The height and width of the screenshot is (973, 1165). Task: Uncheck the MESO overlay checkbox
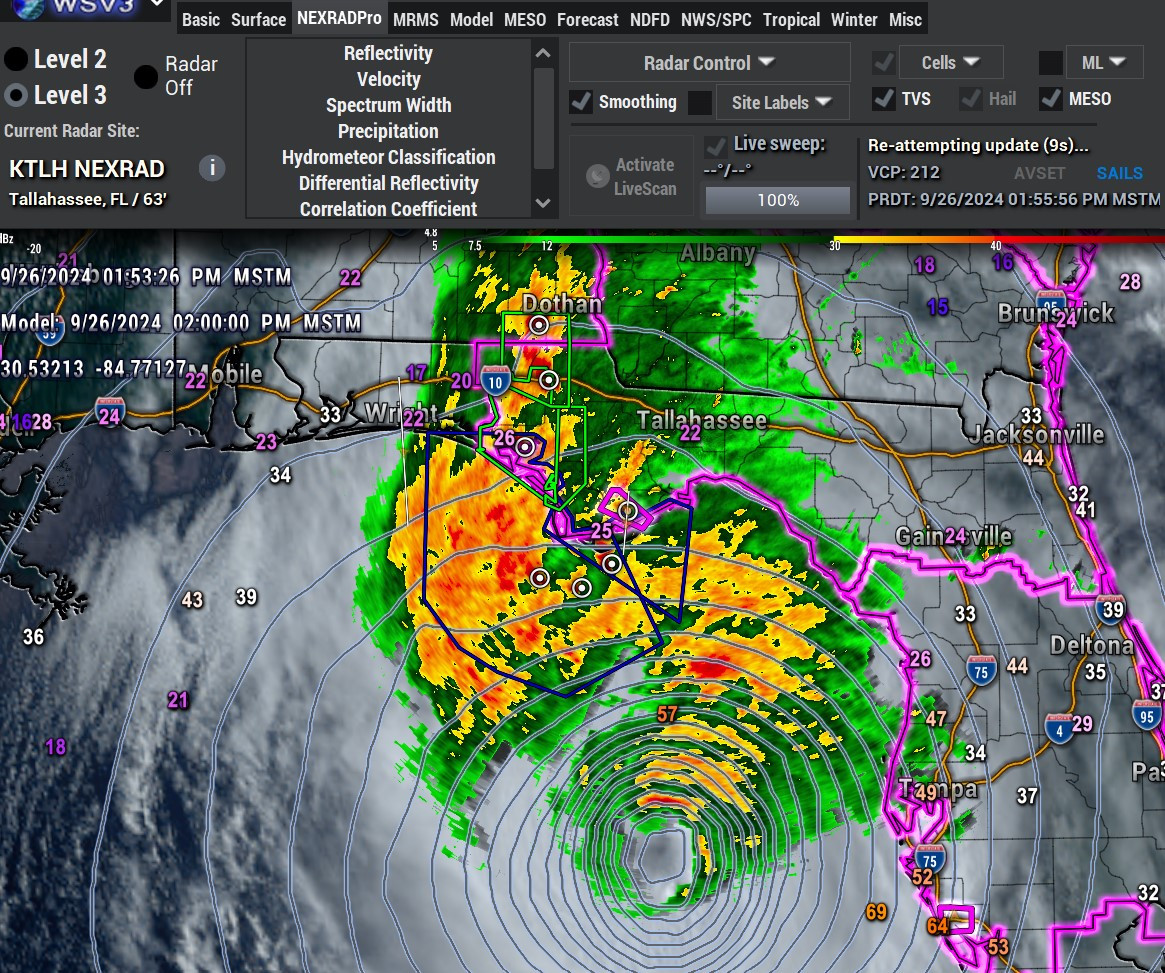coord(1051,99)
